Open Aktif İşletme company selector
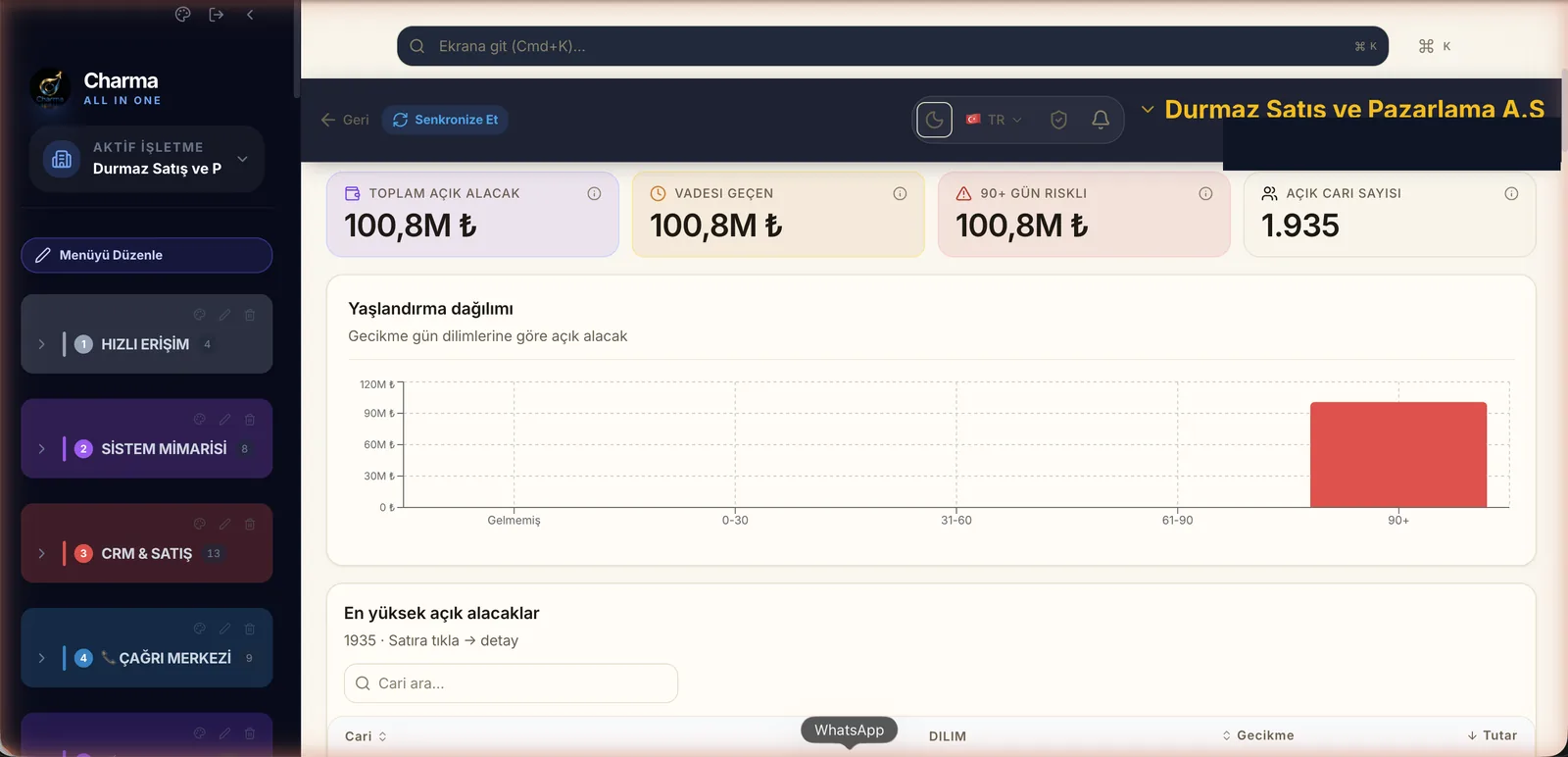The image size is (1568, 757). 147,159
